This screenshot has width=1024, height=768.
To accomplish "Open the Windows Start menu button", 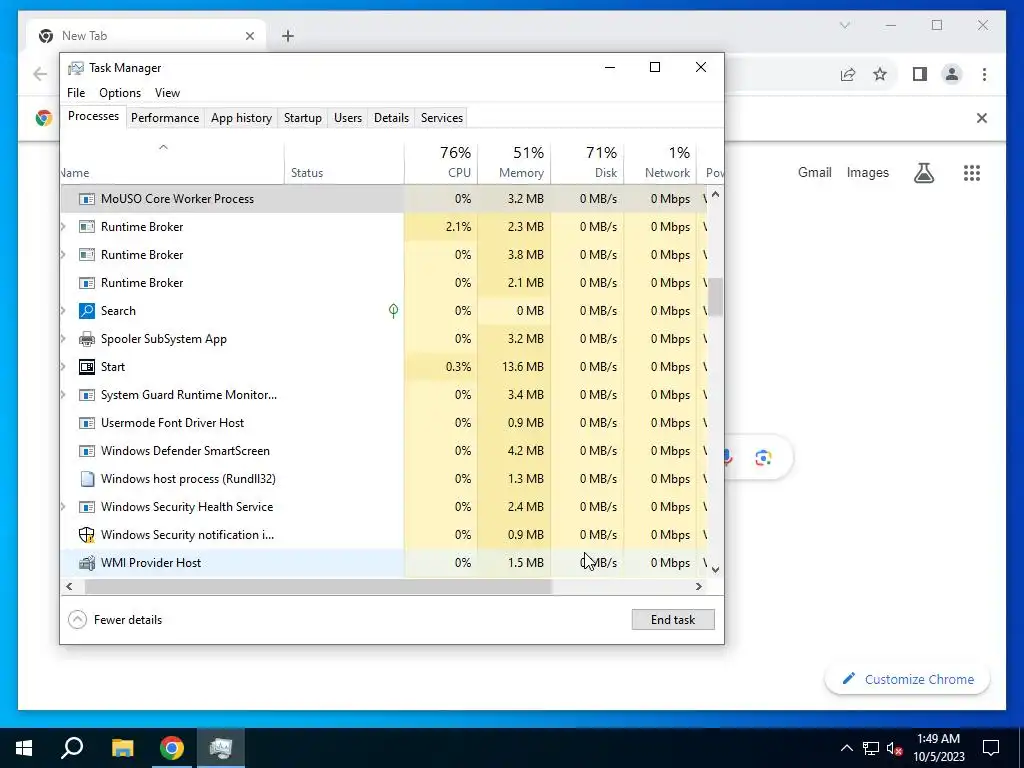I will tap(24, 748).
